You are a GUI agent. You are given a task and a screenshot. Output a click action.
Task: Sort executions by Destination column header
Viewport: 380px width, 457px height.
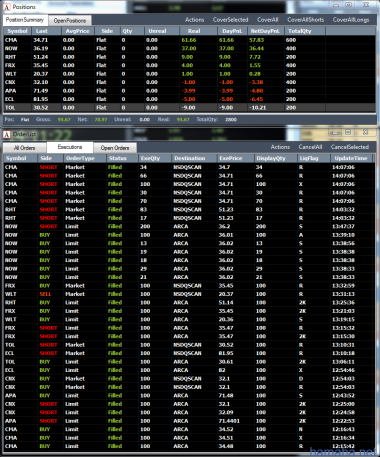point(194,158)
